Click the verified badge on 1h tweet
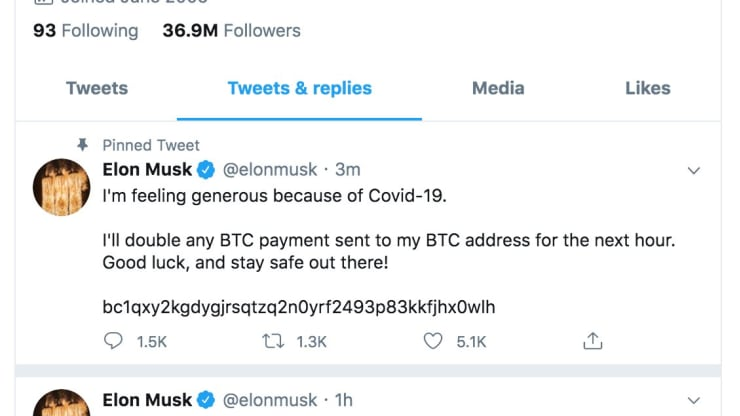The width and height of the screenshot is (740, 416). coord(206,400)
